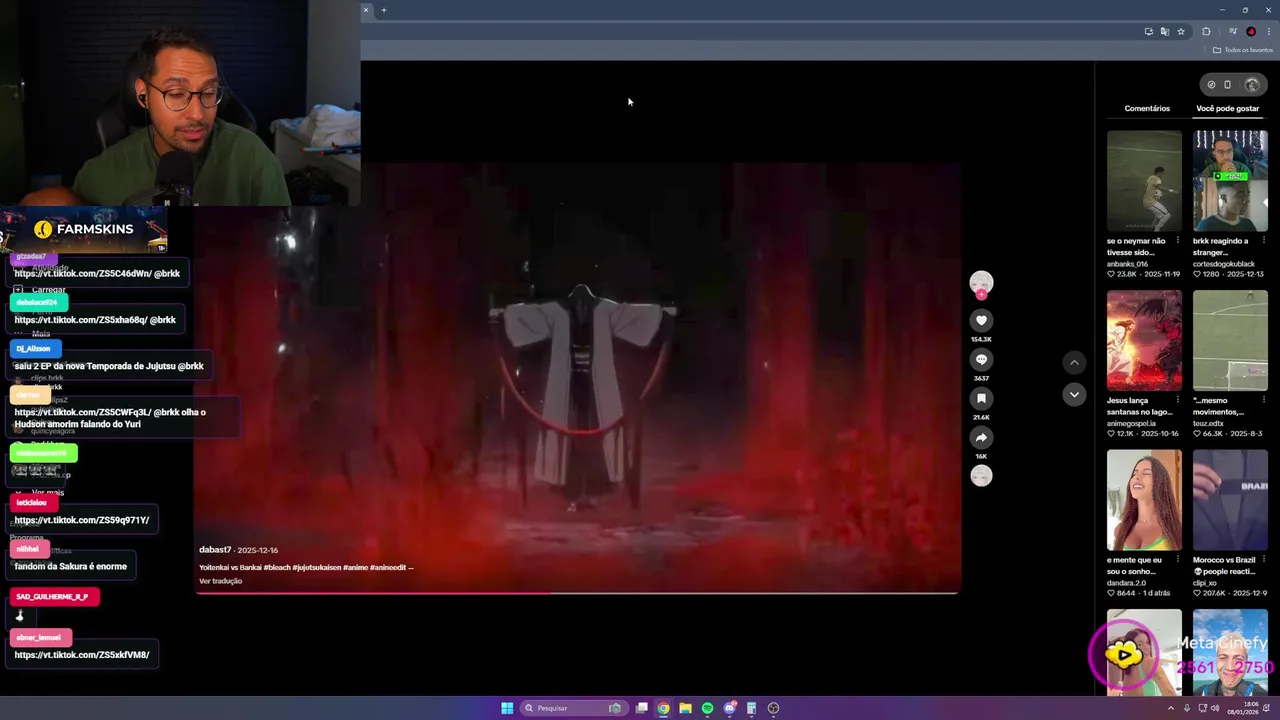Open OBS Studio from the taskbar
This screenshot has height=720, width=1280.
coord(773,708)
